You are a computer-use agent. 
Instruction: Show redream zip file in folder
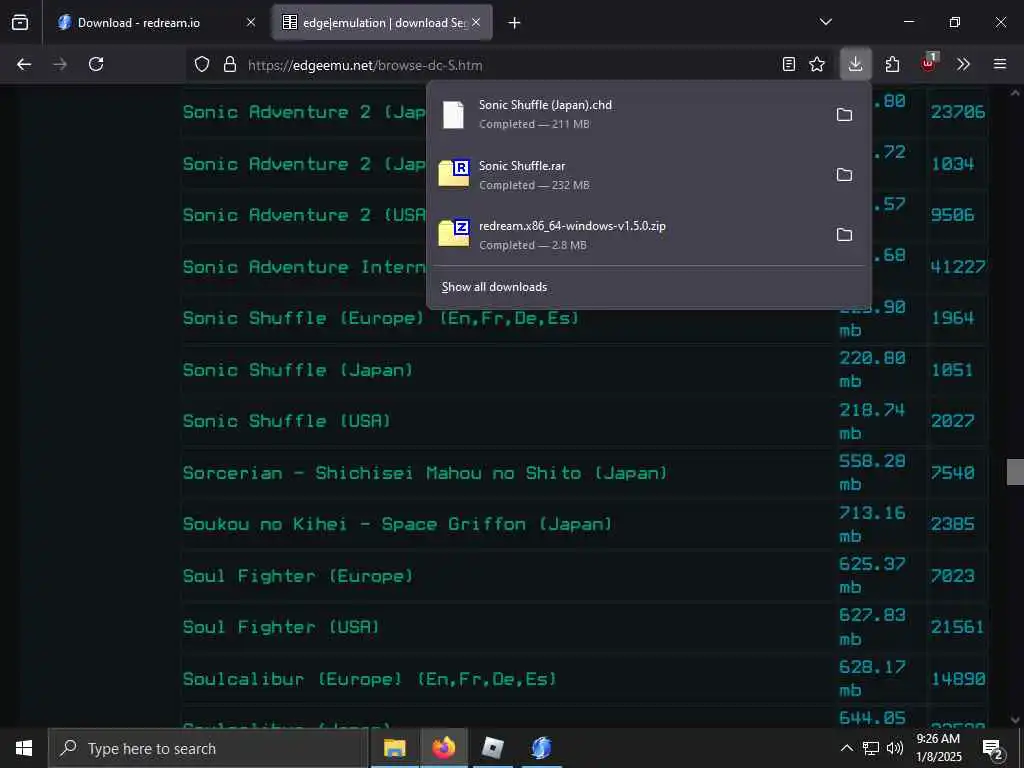(844, 235)
